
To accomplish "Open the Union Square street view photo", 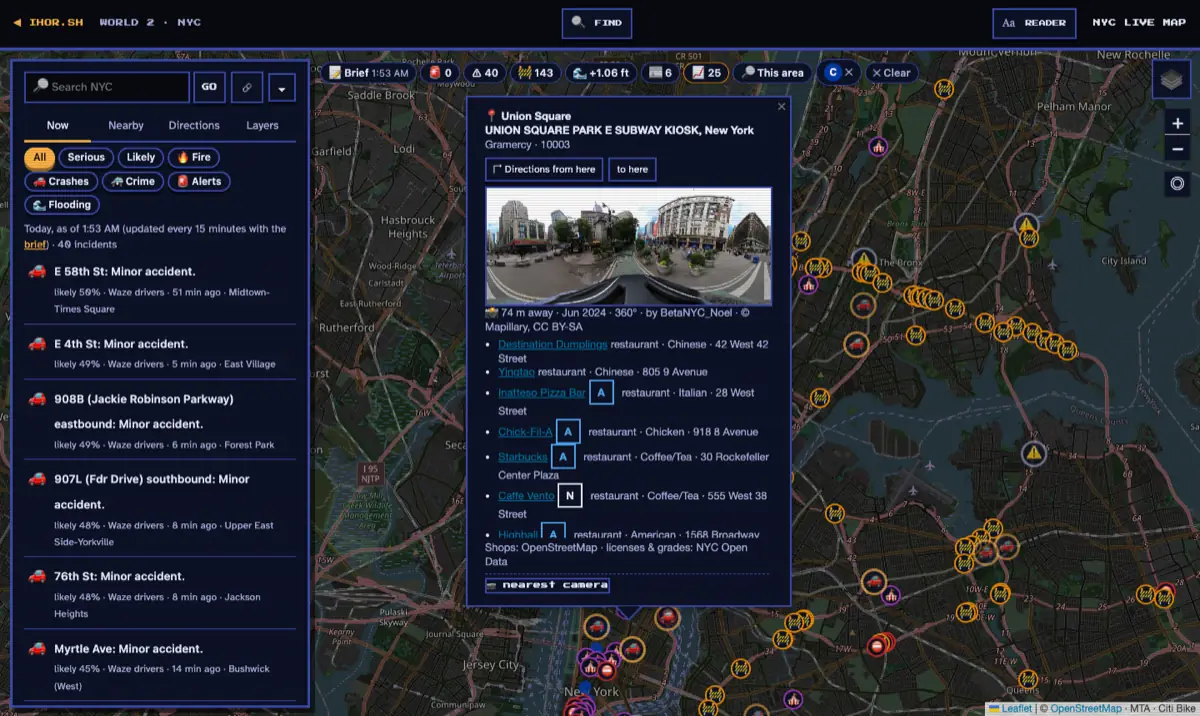I will click(628, 246).
